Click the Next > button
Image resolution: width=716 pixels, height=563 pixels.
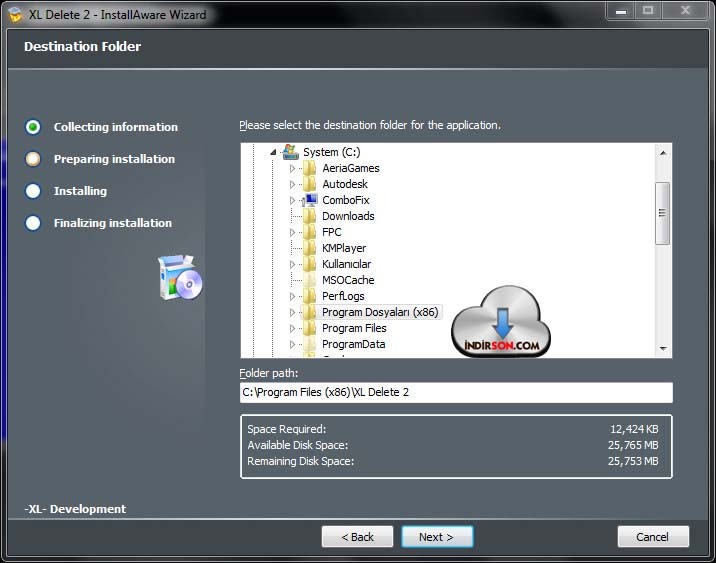437,537
